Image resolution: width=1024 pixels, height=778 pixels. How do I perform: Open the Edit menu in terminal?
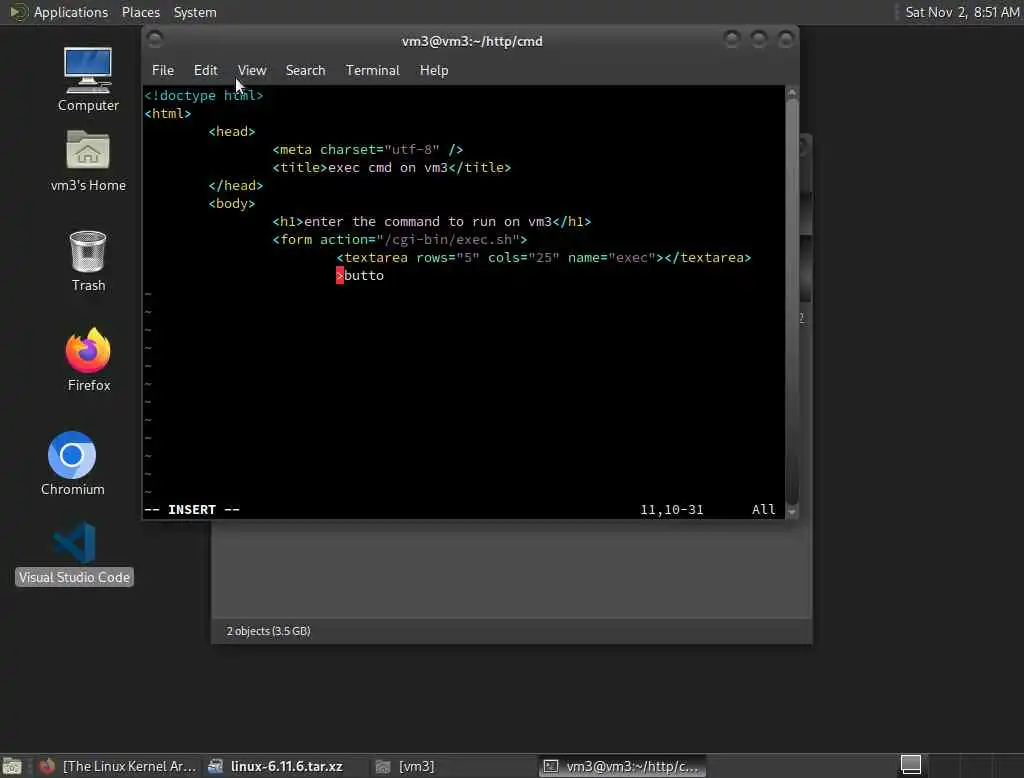click(205, 70)
